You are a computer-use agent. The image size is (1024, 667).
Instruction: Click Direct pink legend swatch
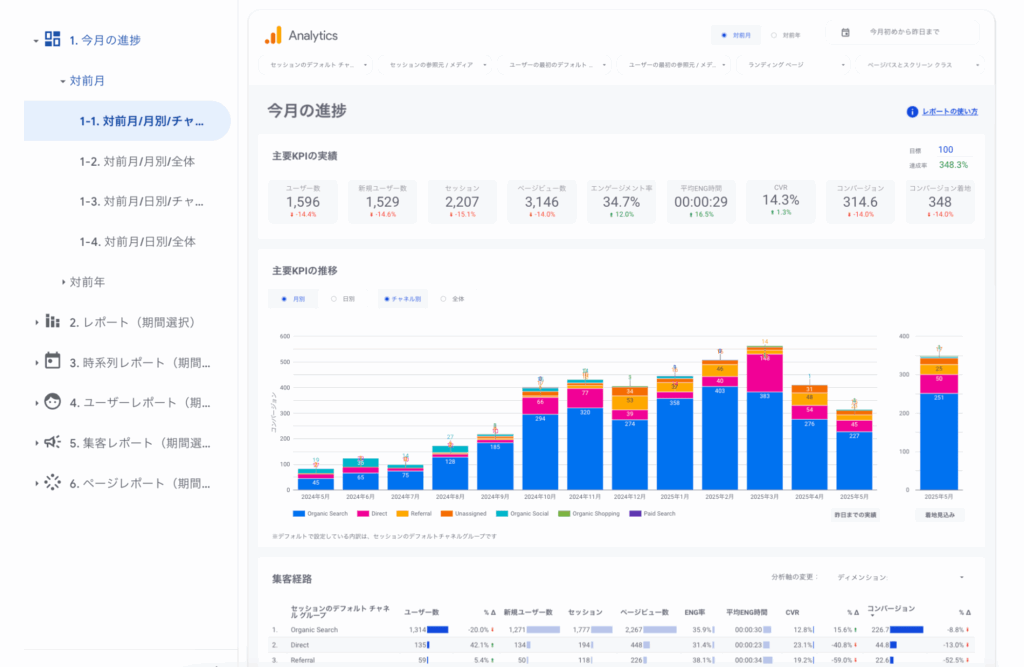[363, 514]
